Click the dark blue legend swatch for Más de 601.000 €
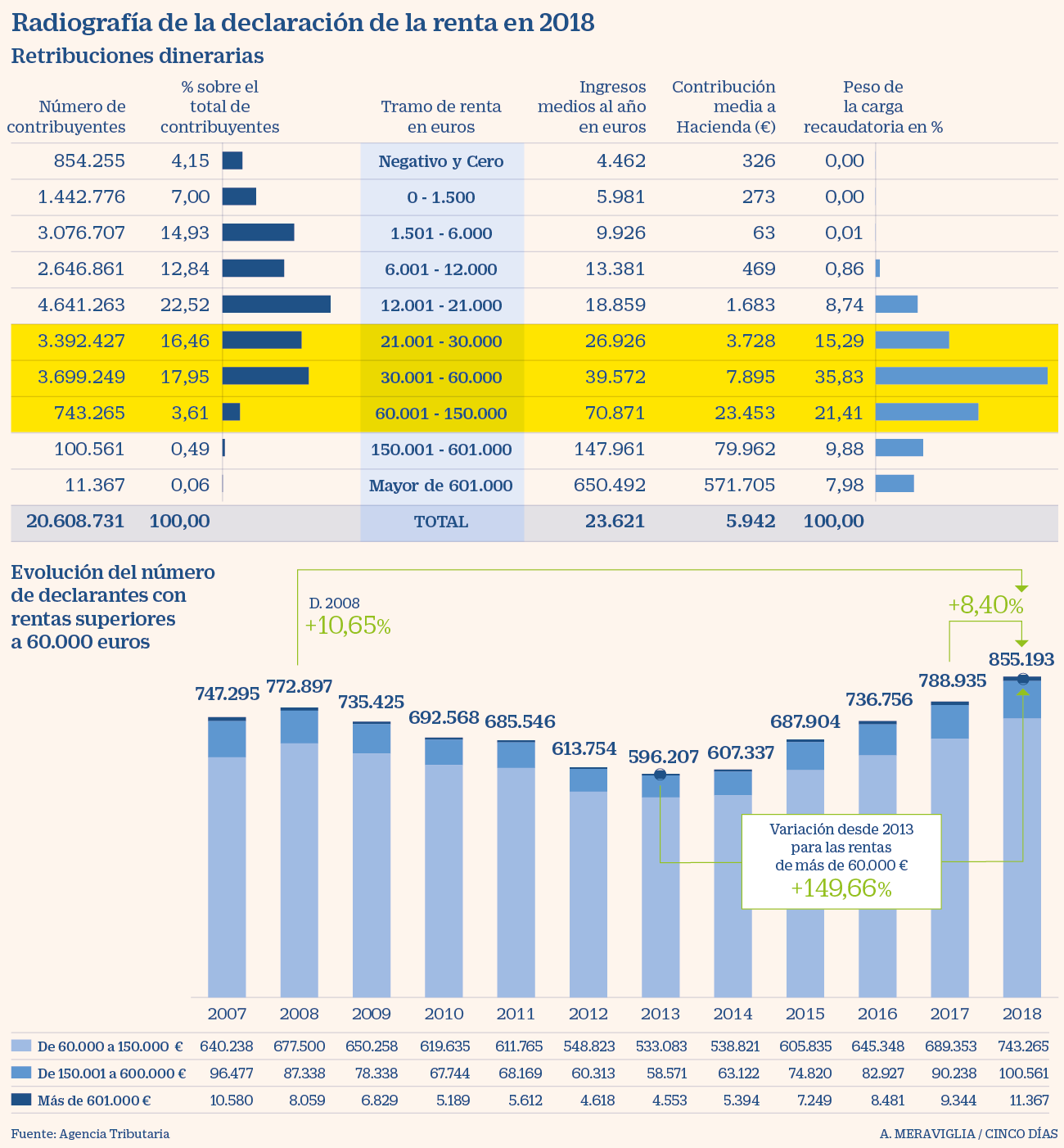Image resolution: width=1064 pixels, height=1148 pixels. point(21,1100)
